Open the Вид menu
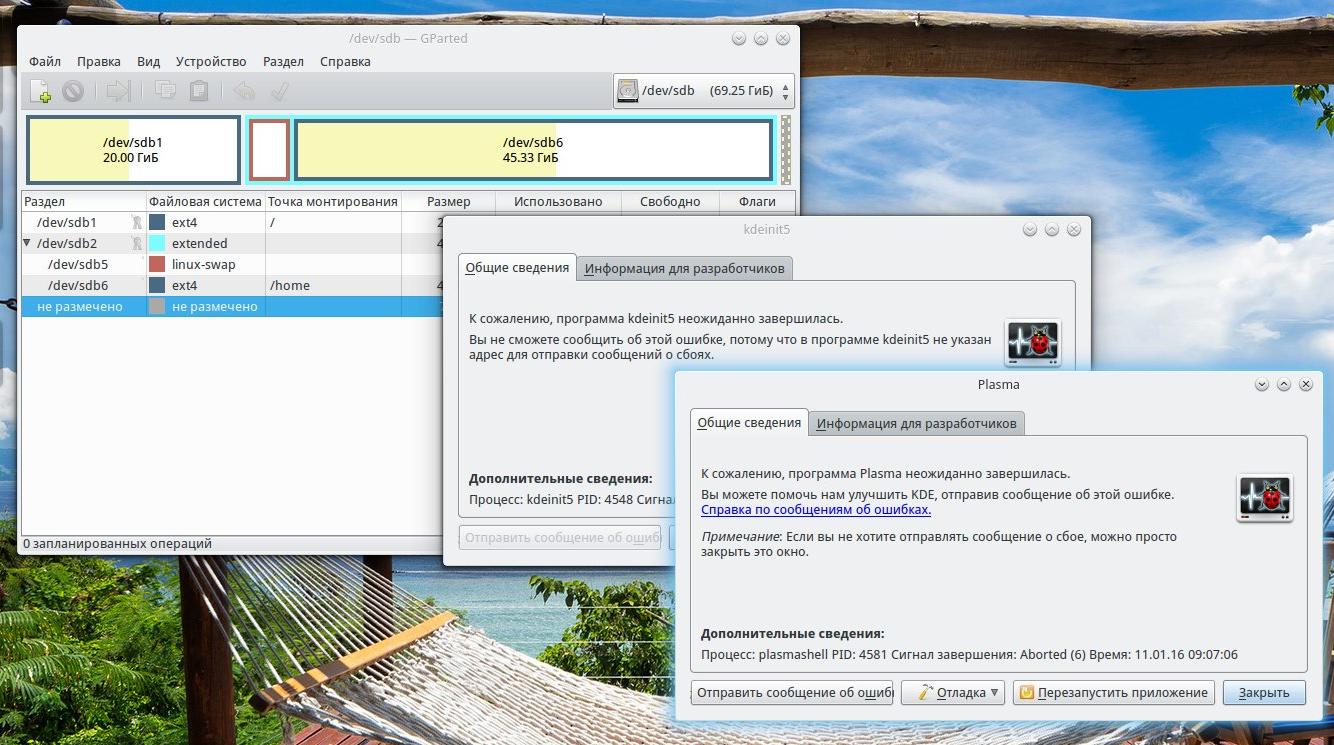Image resolution: width=1334 pixels, height=745 pixels. click(x=148, y=61)
